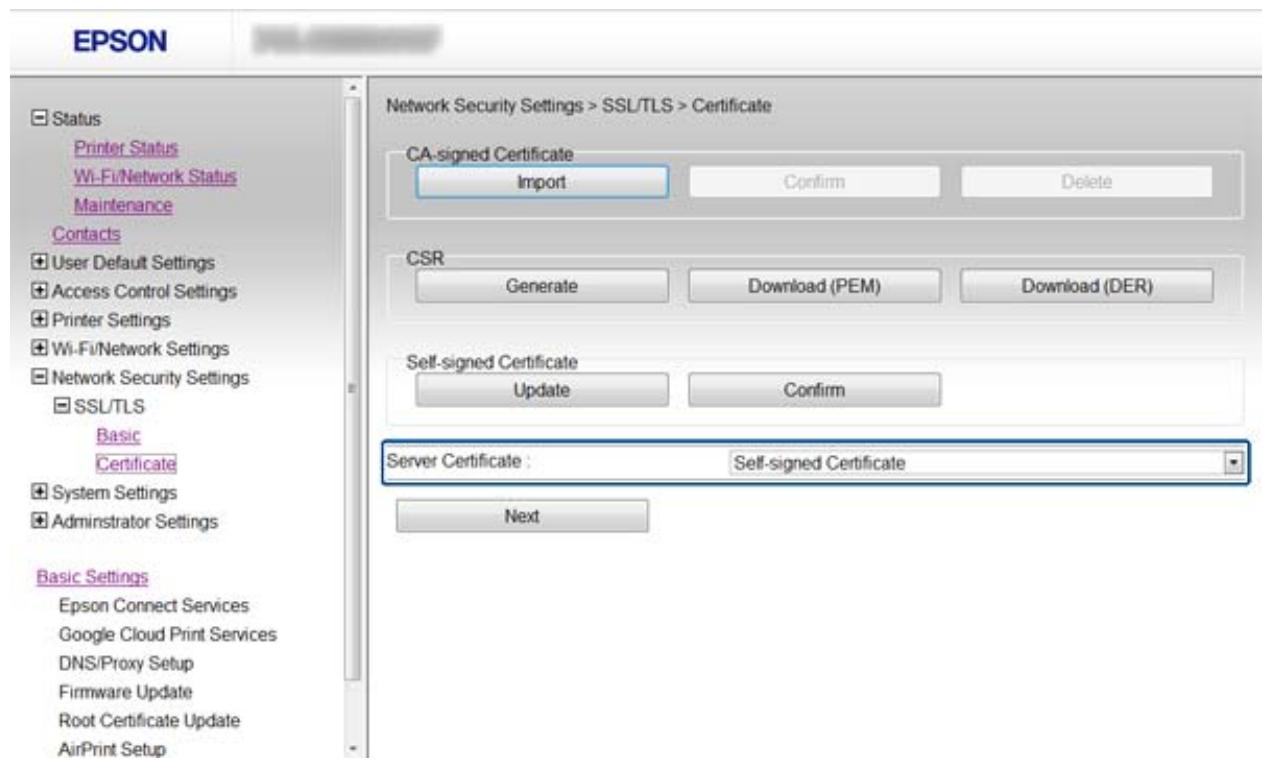Open the Basic SSL/TLS page
Image resolution: width=1268 pixels, height=768 pixels.
click(x=118, y=435)
